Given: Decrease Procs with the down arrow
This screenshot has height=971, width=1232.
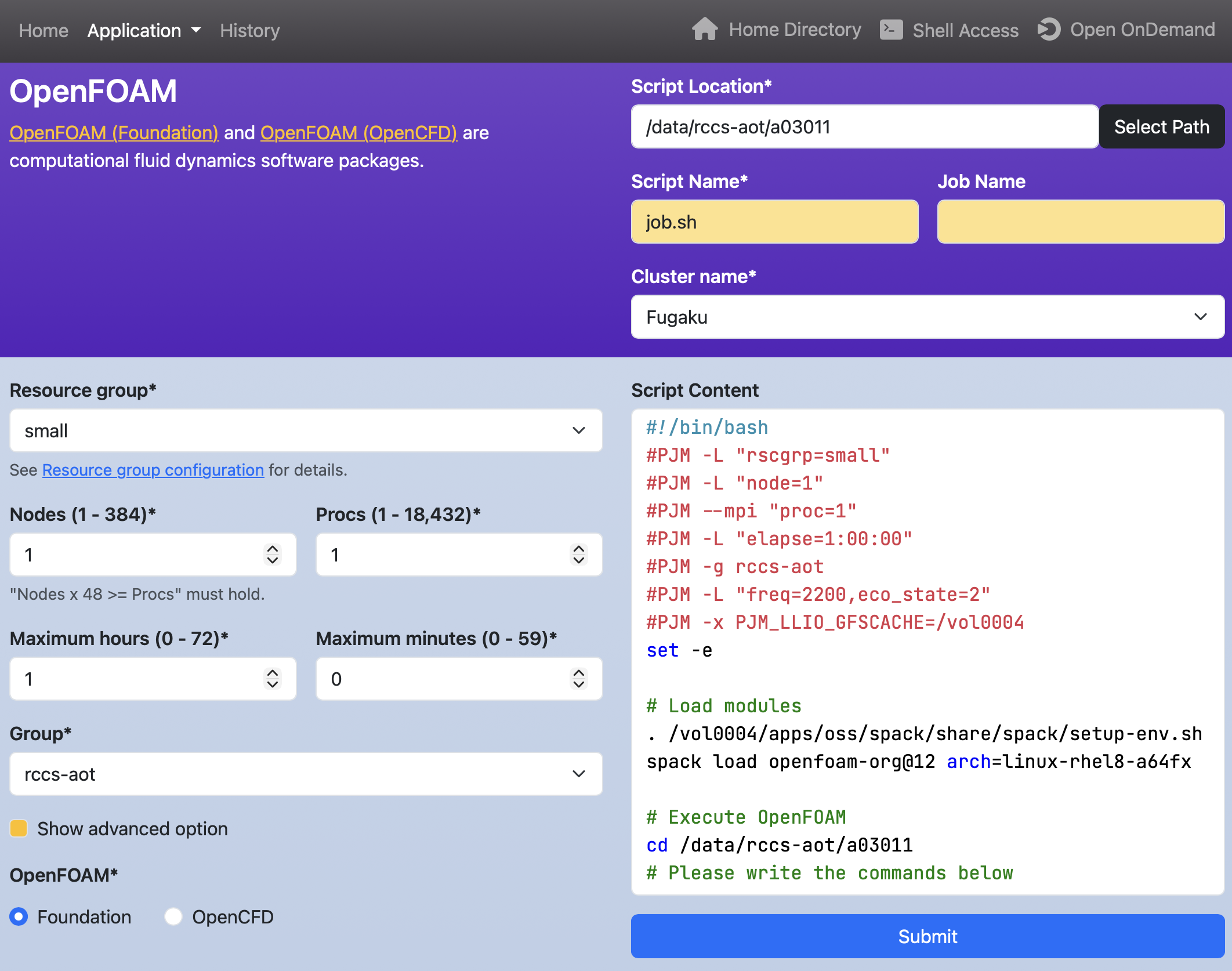Looking at the screenshot, I should (x=579, y=561).
